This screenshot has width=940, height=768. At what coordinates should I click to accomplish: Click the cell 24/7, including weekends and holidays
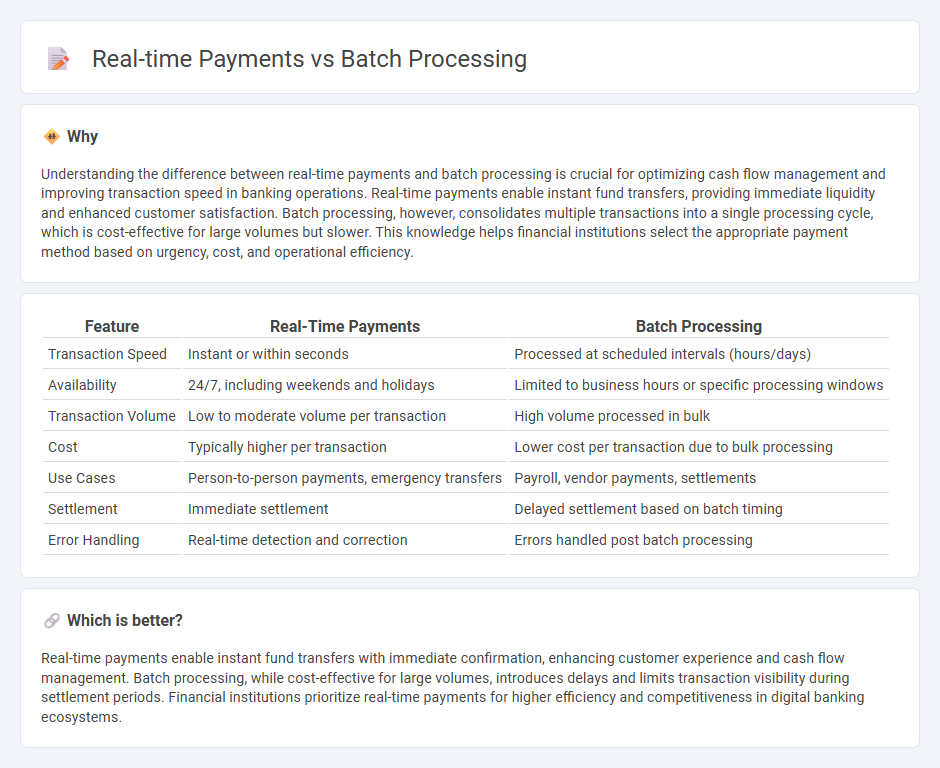345,385
